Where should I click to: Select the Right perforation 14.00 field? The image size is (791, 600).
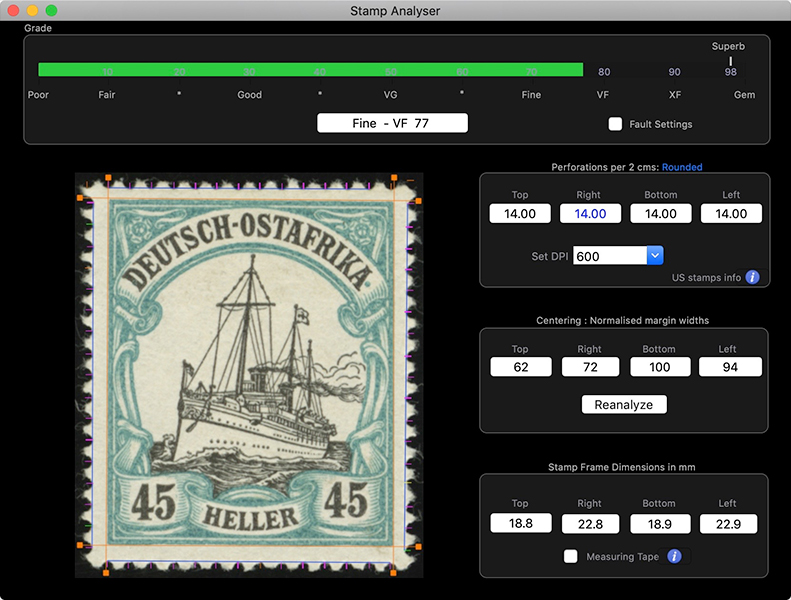click(590, 213)
